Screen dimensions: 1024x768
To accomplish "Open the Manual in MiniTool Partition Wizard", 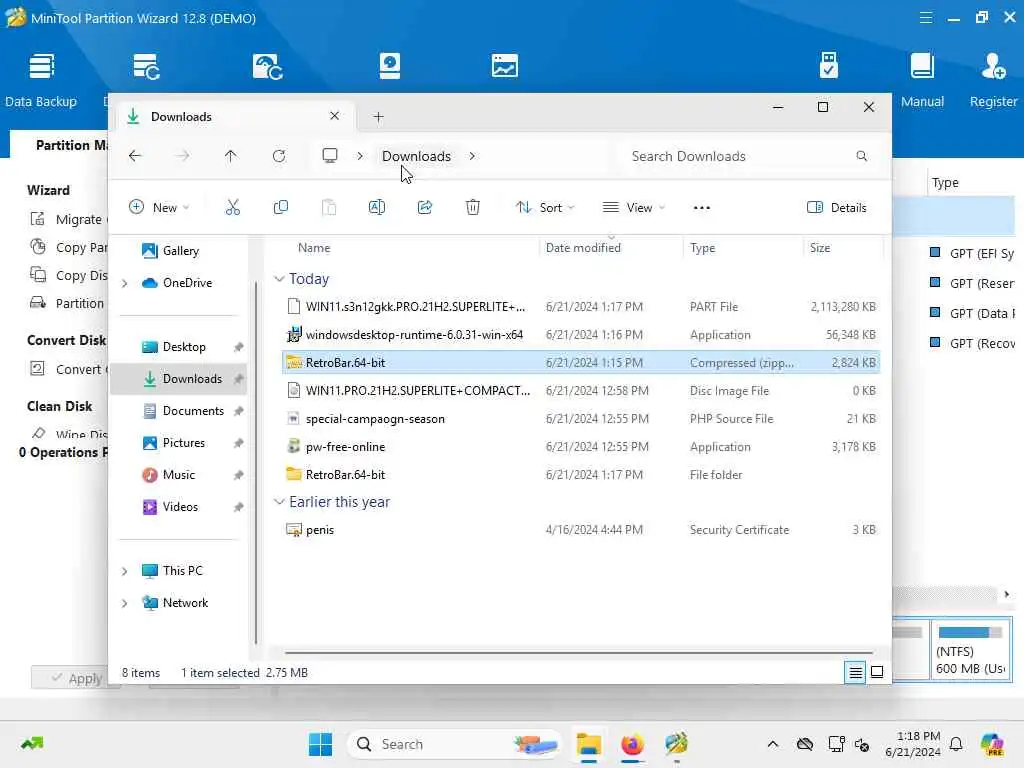I will [x=922, y=80].
